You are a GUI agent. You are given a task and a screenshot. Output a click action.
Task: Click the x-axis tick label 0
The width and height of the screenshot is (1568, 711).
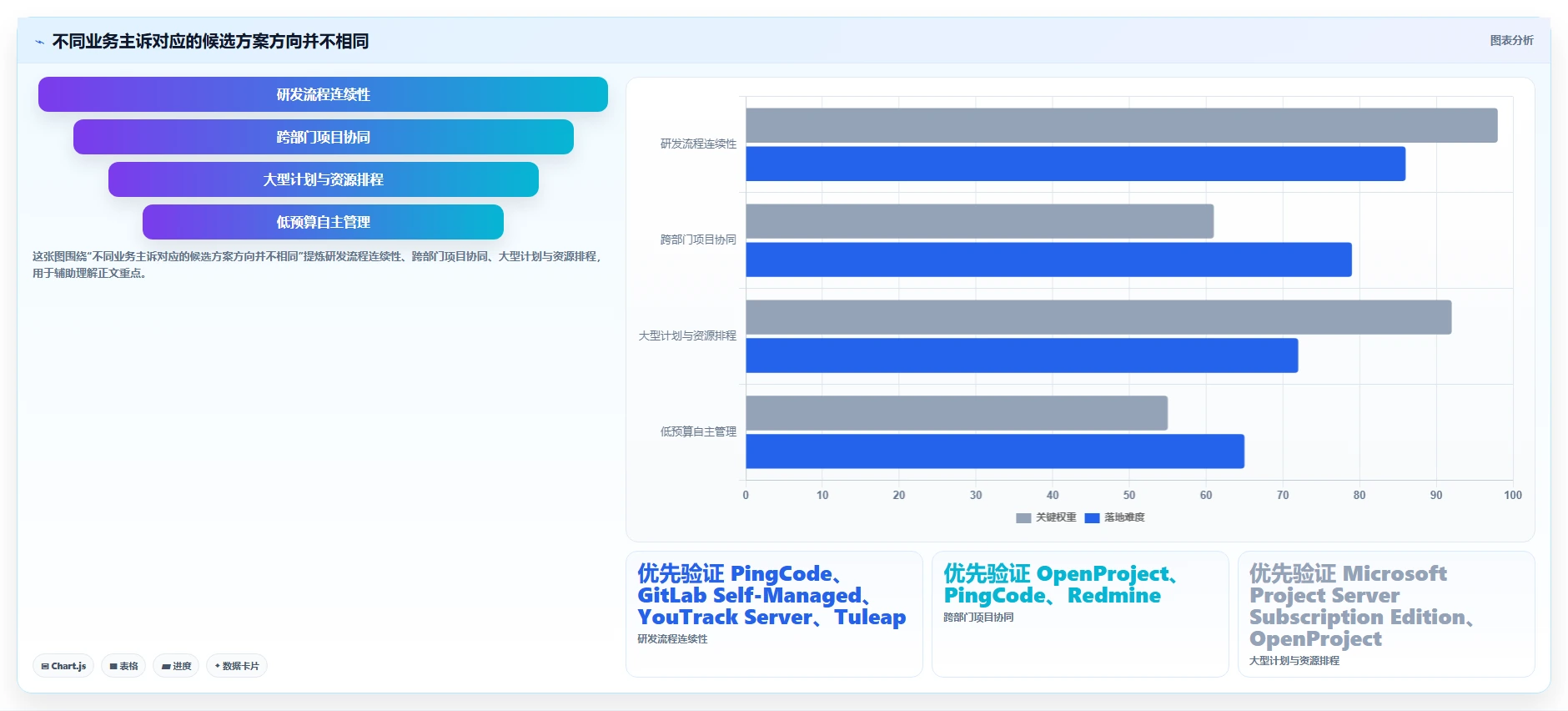coord(746,495)
